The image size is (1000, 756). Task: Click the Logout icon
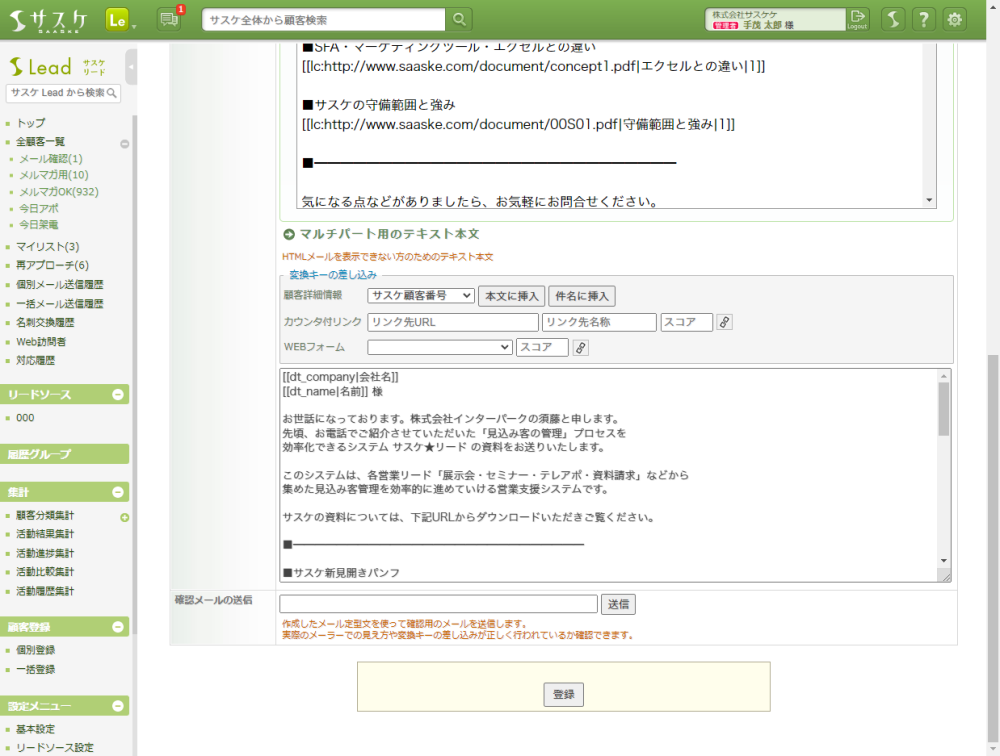pyautogui.click(x=857, y=19)
